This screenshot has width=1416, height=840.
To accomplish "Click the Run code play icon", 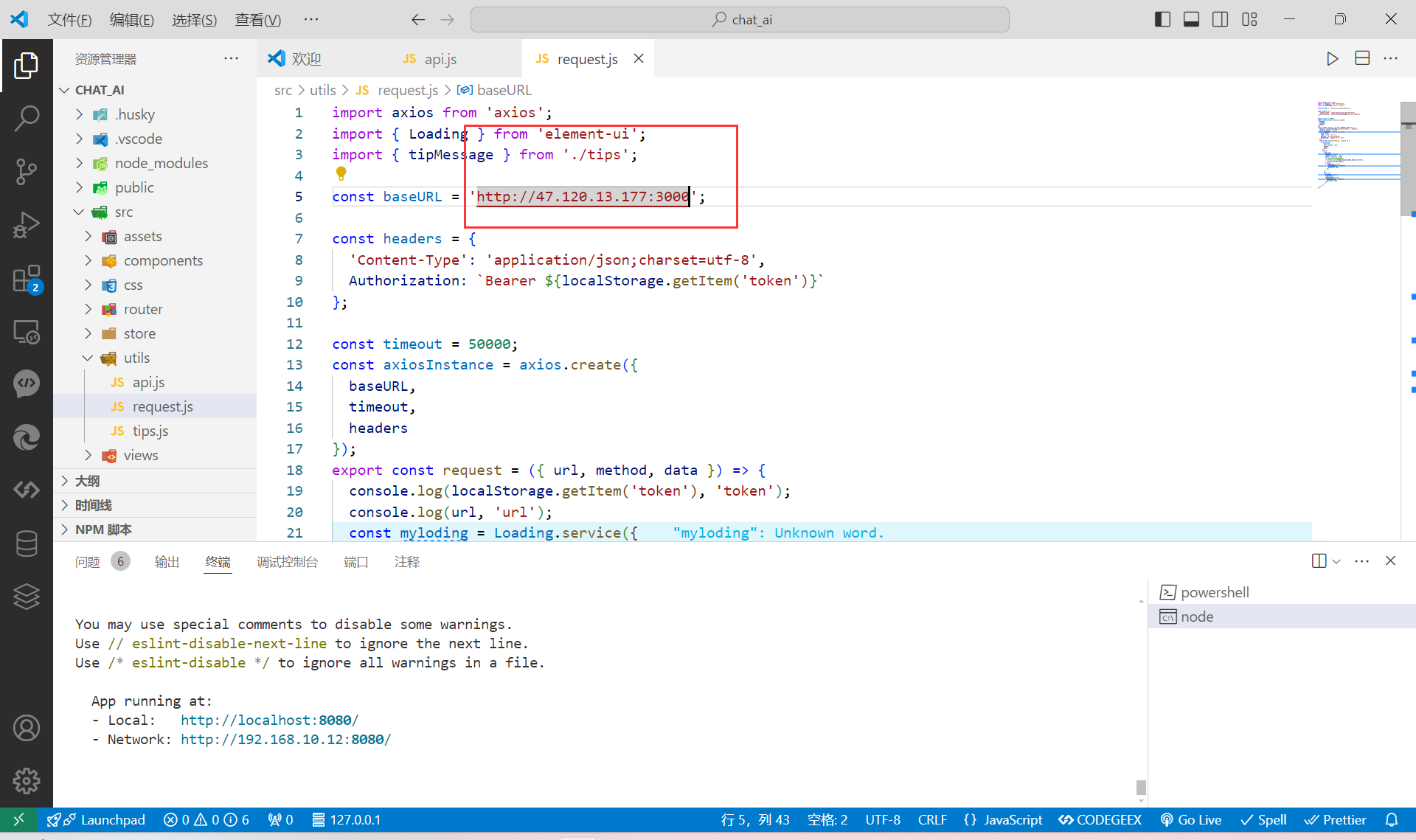I will click(x=1332, y=59).
